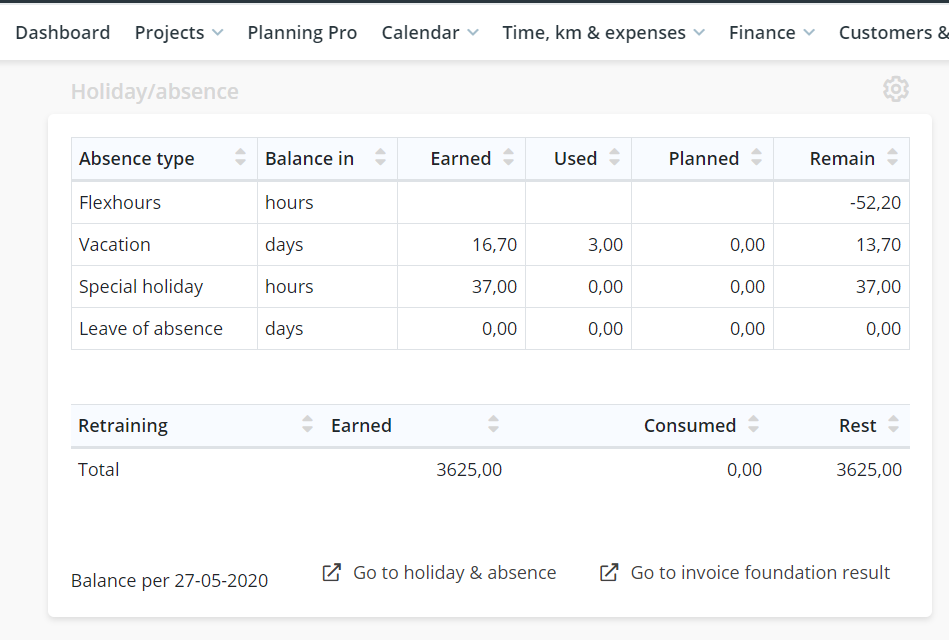The height and width of the screenshot is (640, 949).
Task: Go to the Dashboard menu item
Action: 63,33
